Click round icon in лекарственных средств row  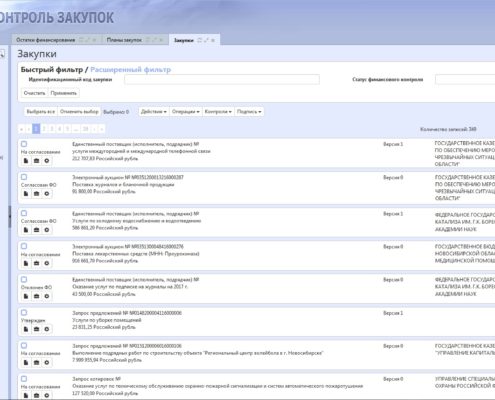[x=47, y=263]
